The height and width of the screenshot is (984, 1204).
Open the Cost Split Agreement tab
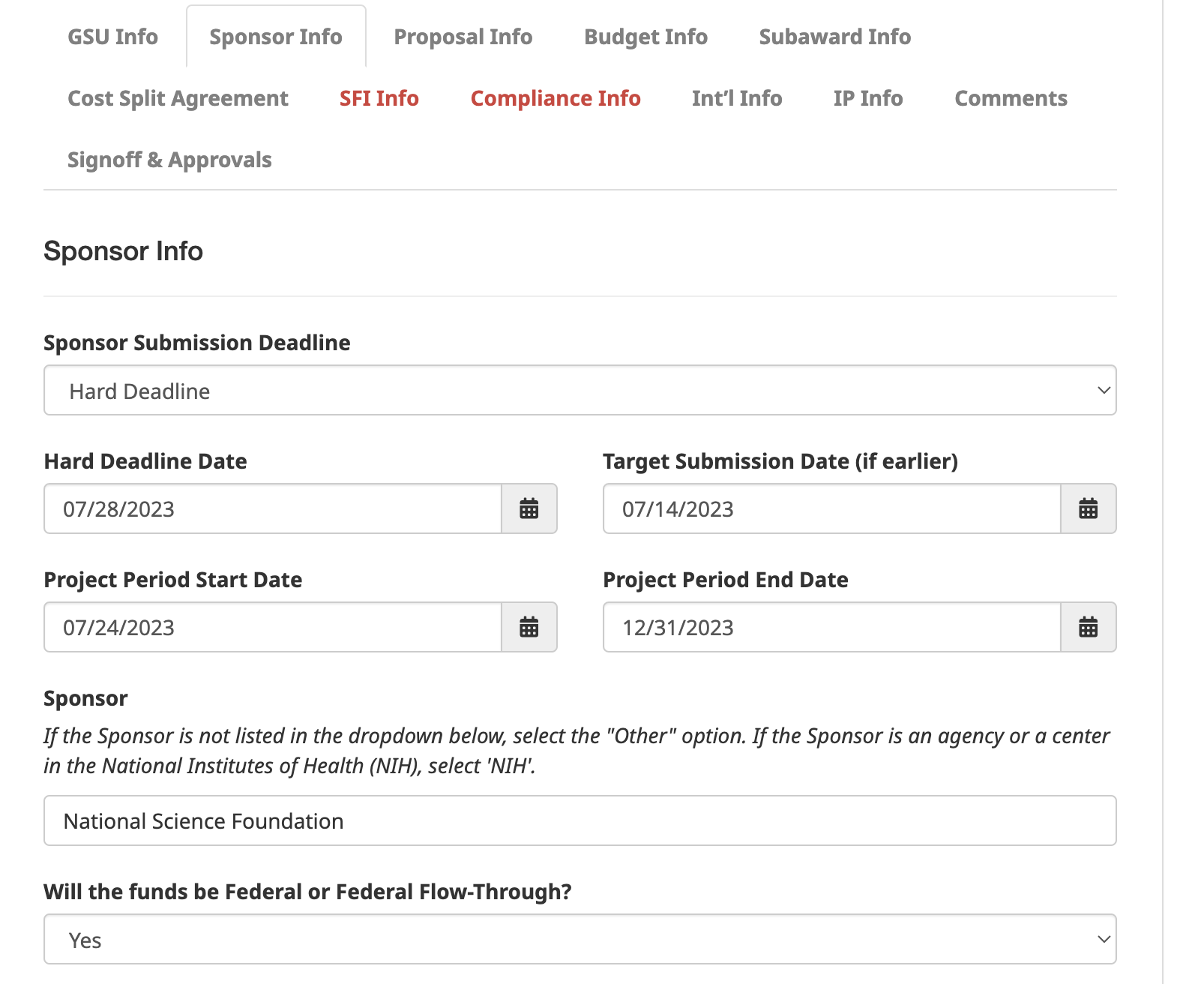coord(178,98)
